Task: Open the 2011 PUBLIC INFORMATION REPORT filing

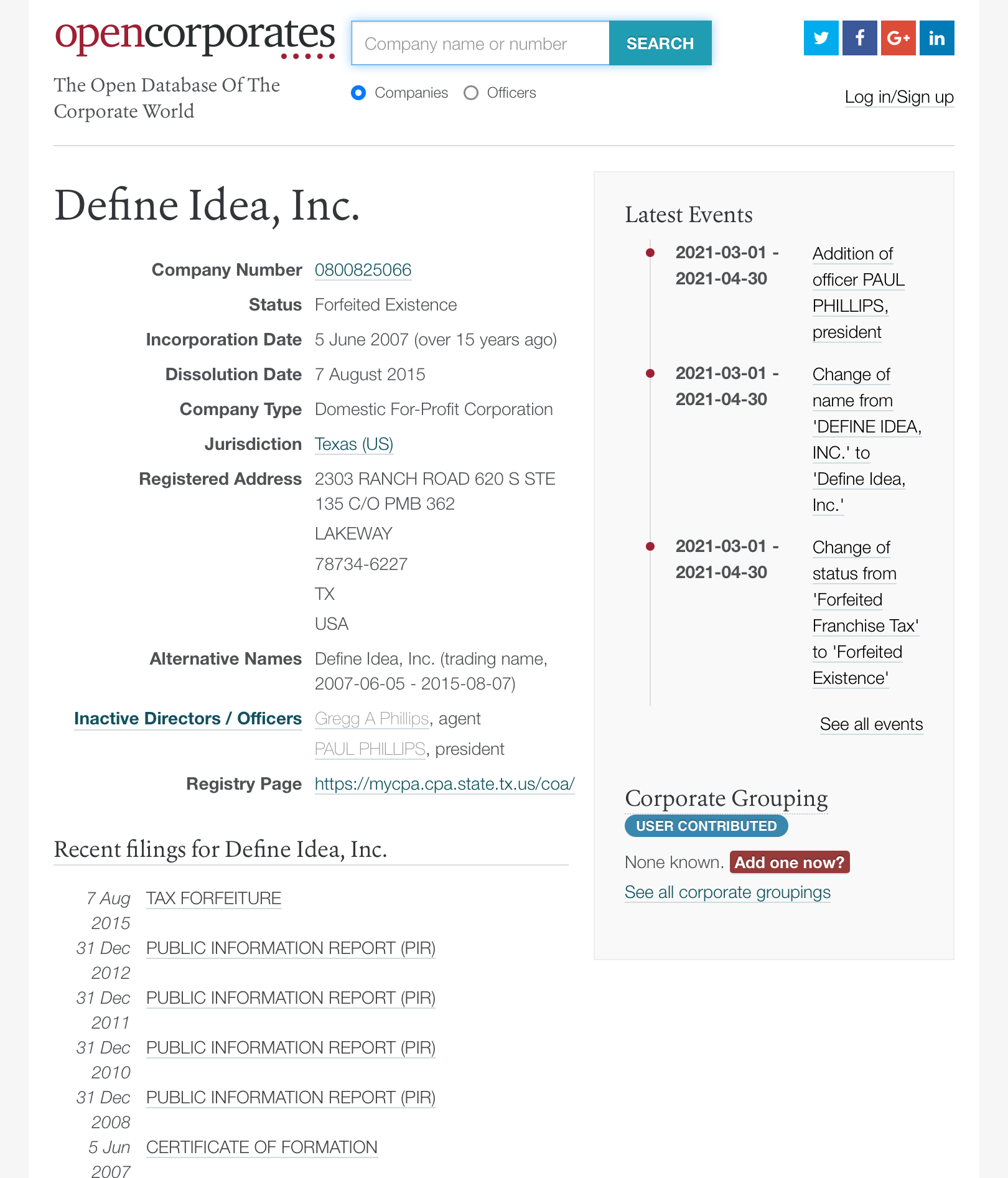Action: pyautogui.click(x=291, y=998)
